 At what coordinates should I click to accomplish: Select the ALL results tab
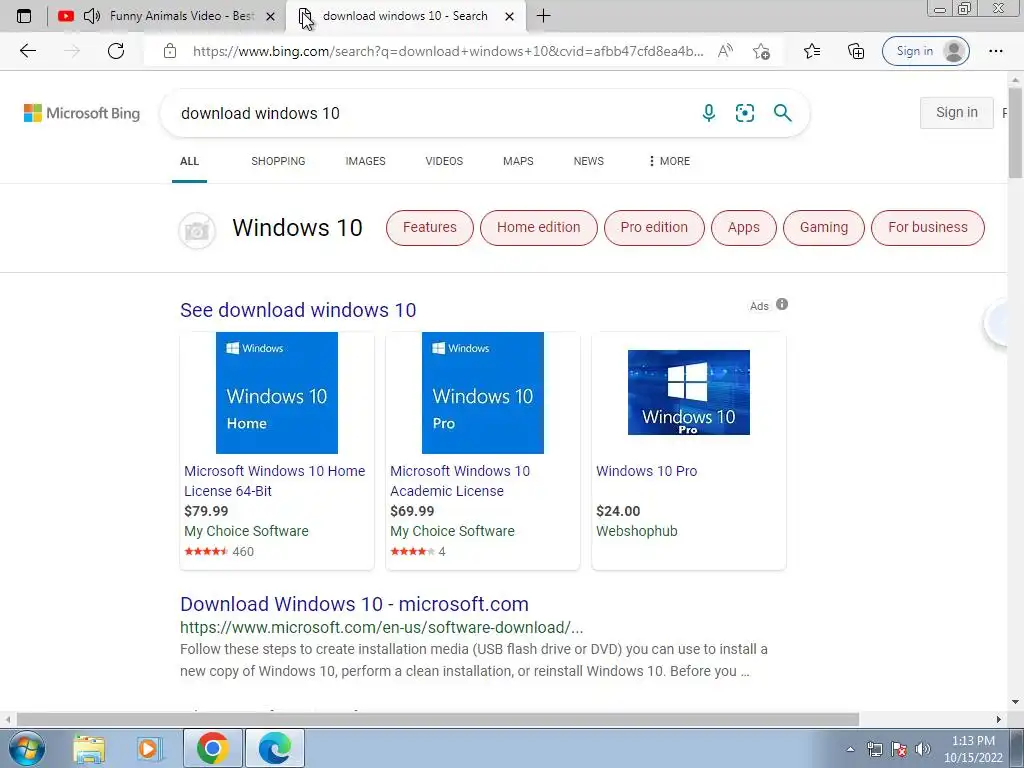pyautogui.click(x=189, y=161)
